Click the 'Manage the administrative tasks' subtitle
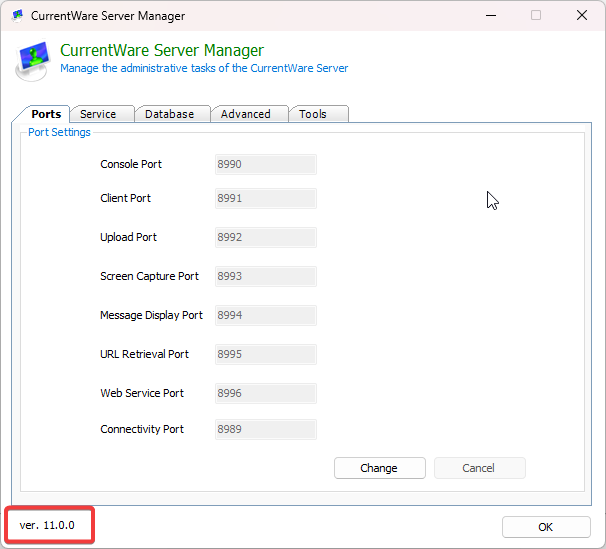Screen dimensions: 606x549 pyautogui.click(x=204, y=68)
